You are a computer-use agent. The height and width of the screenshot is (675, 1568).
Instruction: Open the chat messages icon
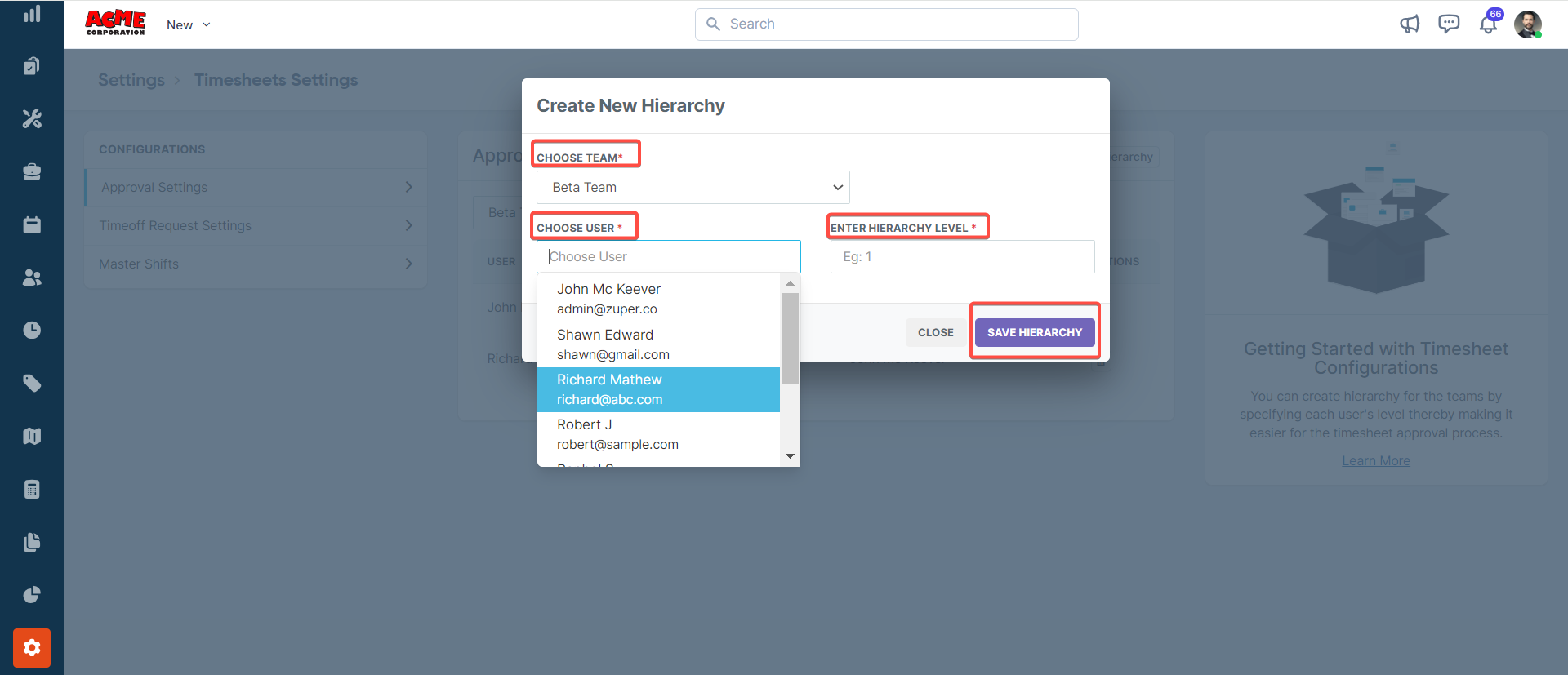click(1449, 24)
